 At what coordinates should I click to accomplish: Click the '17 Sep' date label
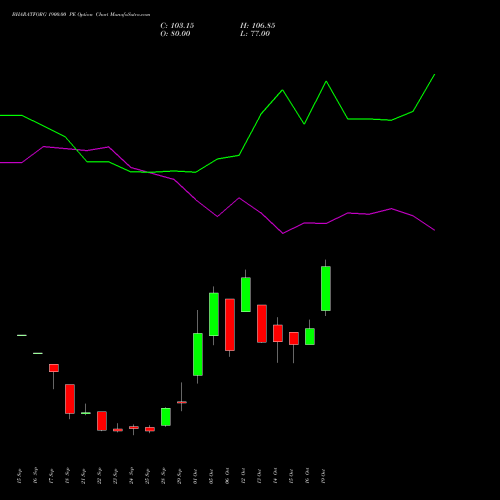(51, 476)
